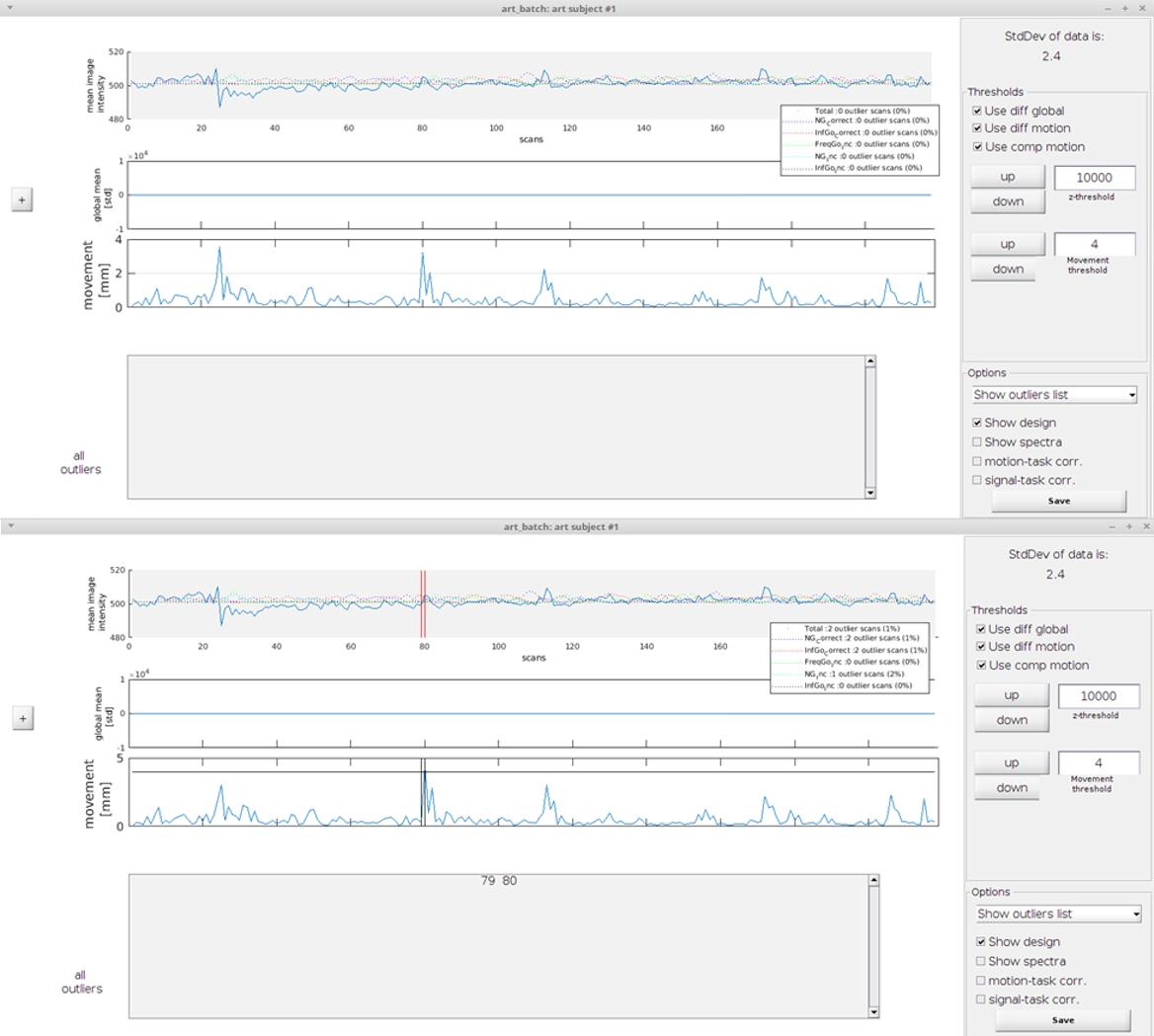1154x1036 pixels.
Task: Toggle Use comp motion in lower window
Action: [x=981, y=666]
